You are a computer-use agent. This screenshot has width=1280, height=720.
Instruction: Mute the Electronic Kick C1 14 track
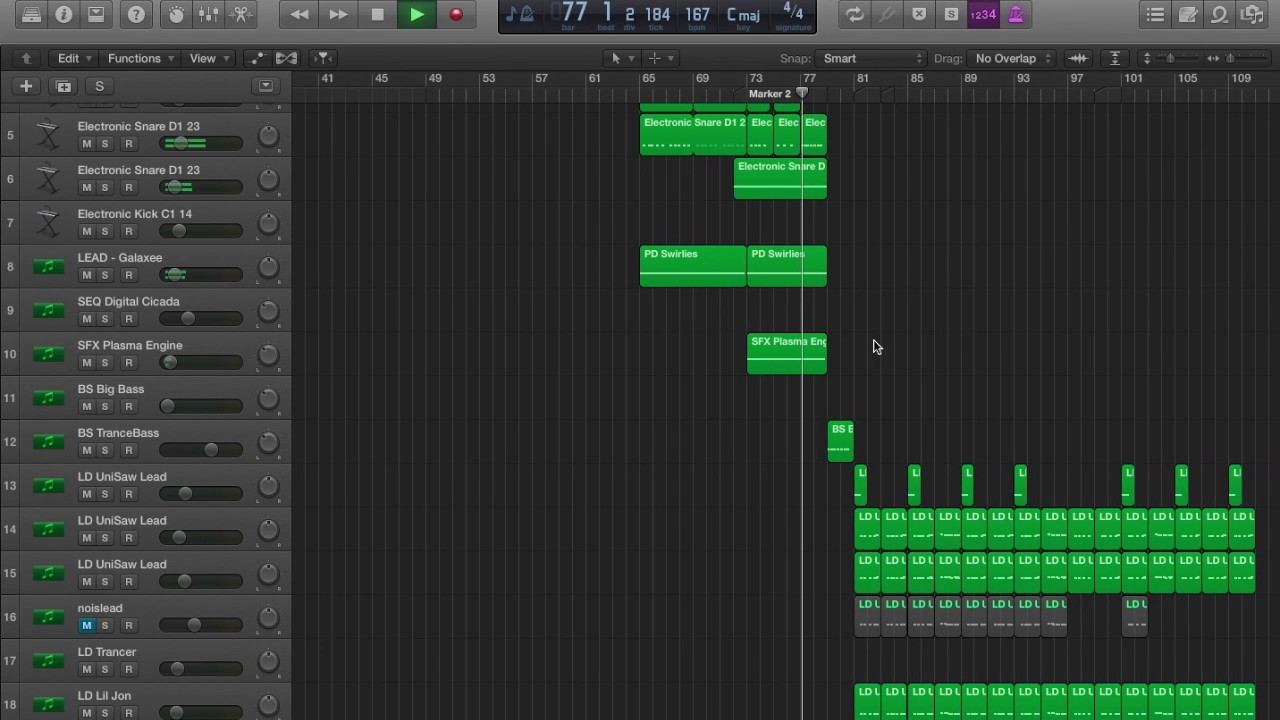pos(86,231)
